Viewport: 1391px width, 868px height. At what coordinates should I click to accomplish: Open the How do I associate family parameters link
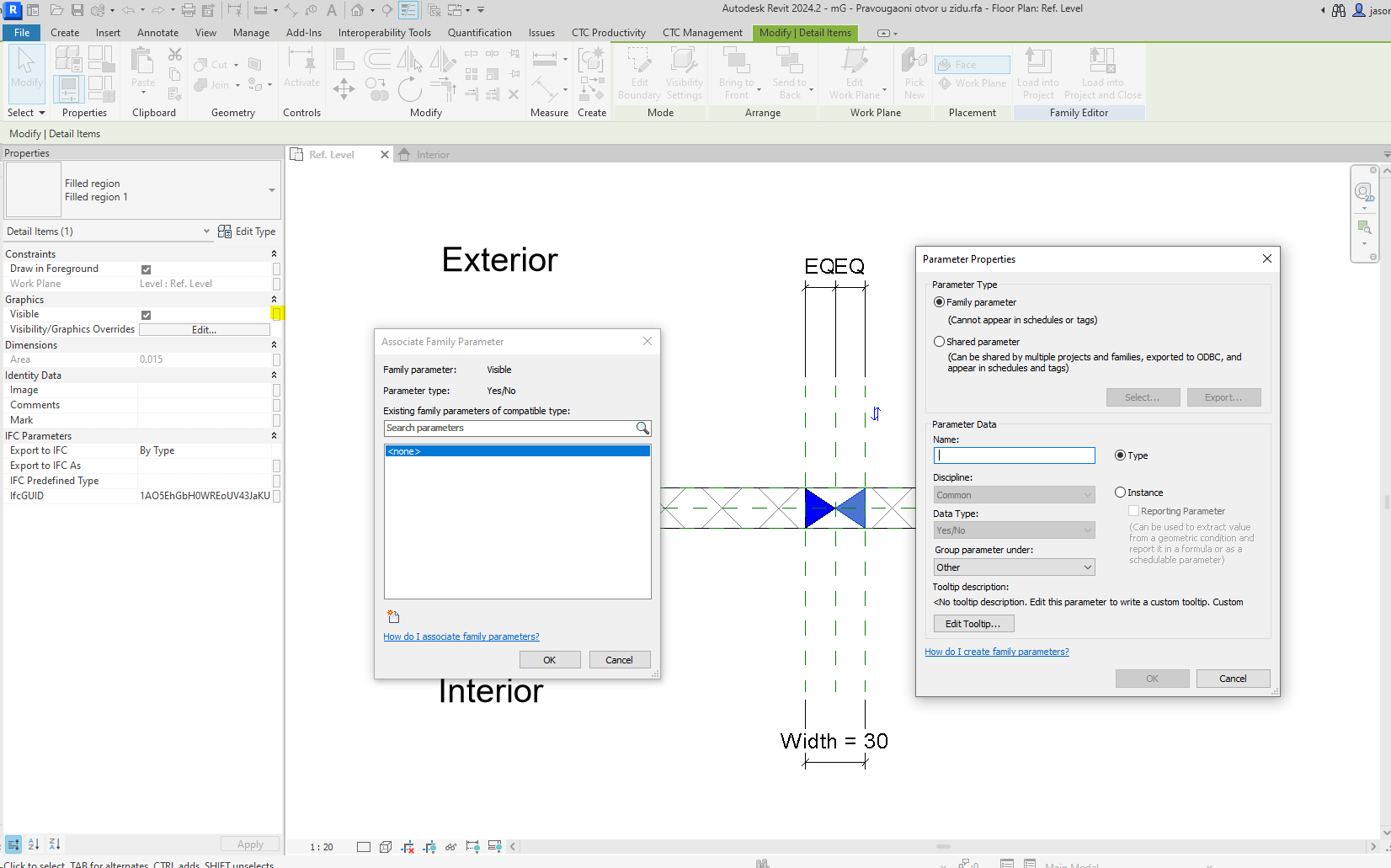(x=461, y=636)
